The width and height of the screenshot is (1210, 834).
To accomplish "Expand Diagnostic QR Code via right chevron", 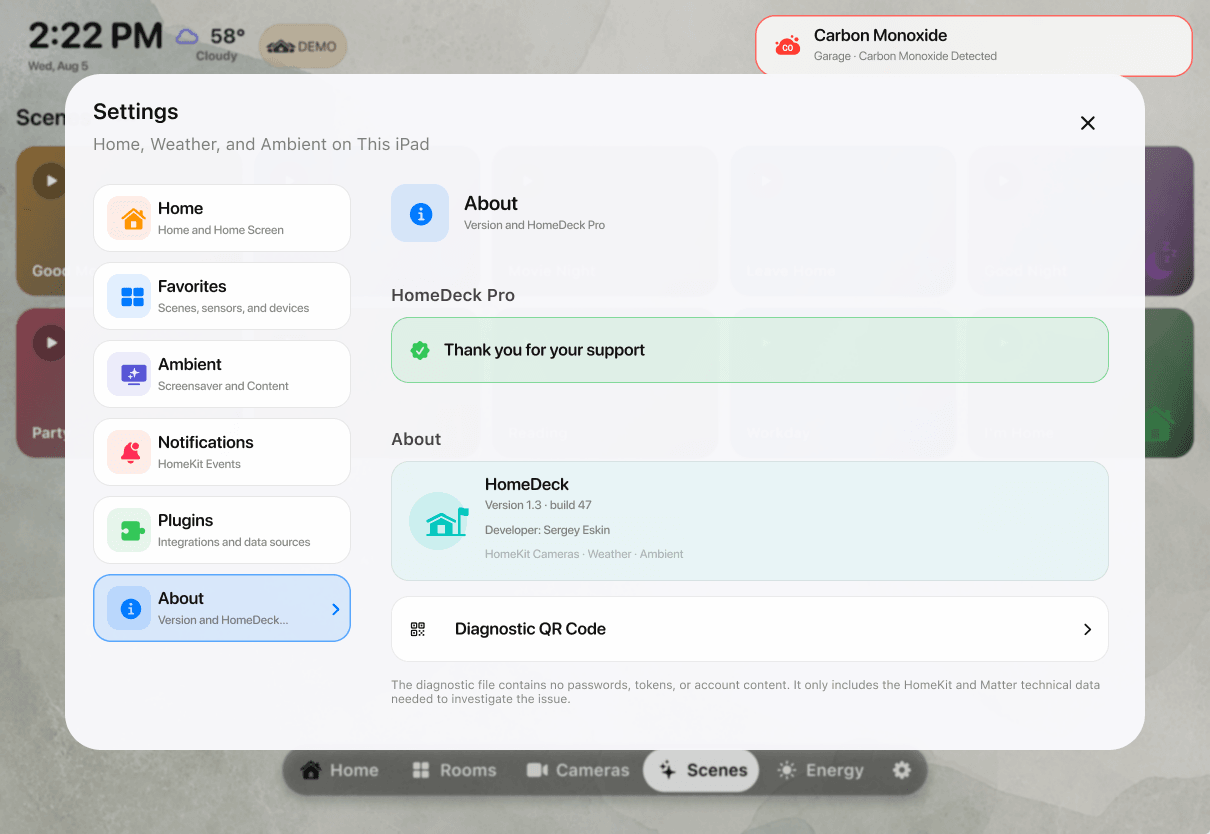I will coord(1088,629).
